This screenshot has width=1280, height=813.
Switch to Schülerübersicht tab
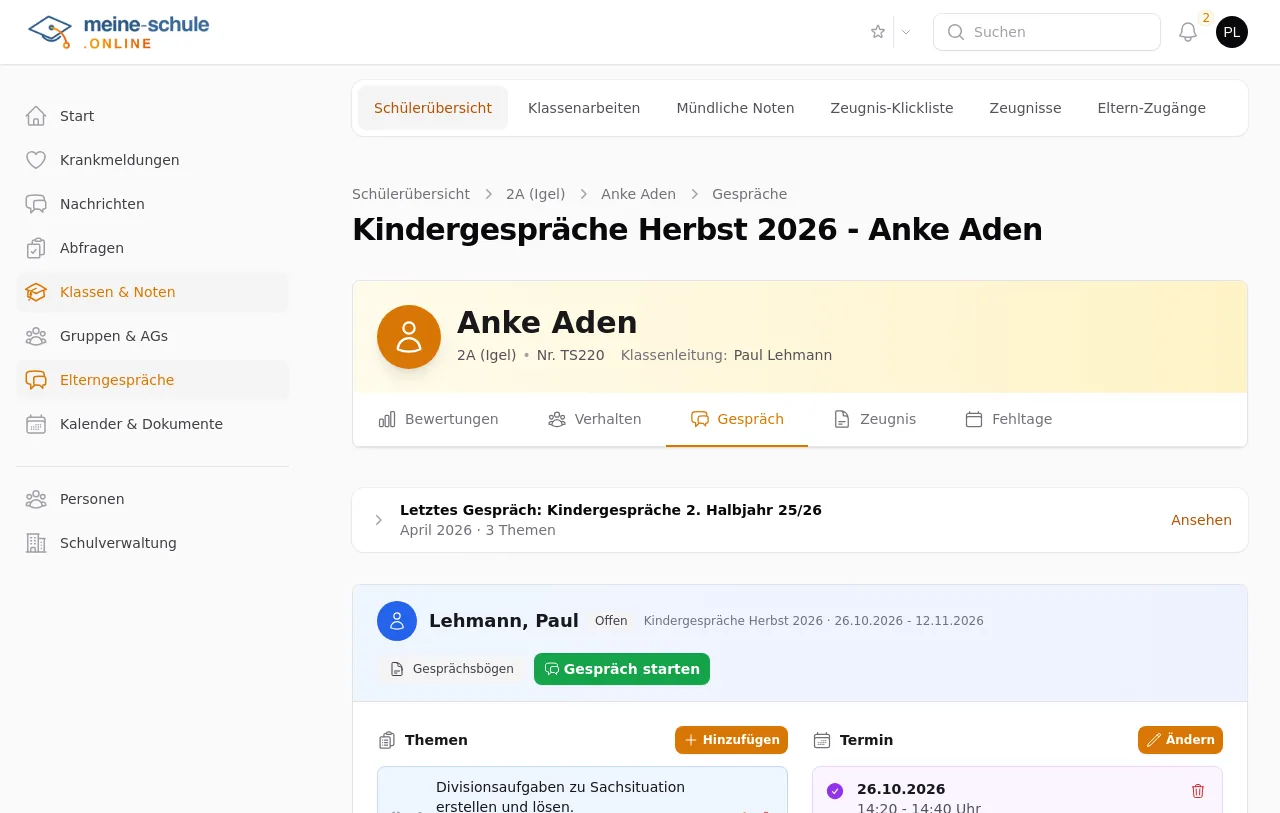(x=433, y=108)
